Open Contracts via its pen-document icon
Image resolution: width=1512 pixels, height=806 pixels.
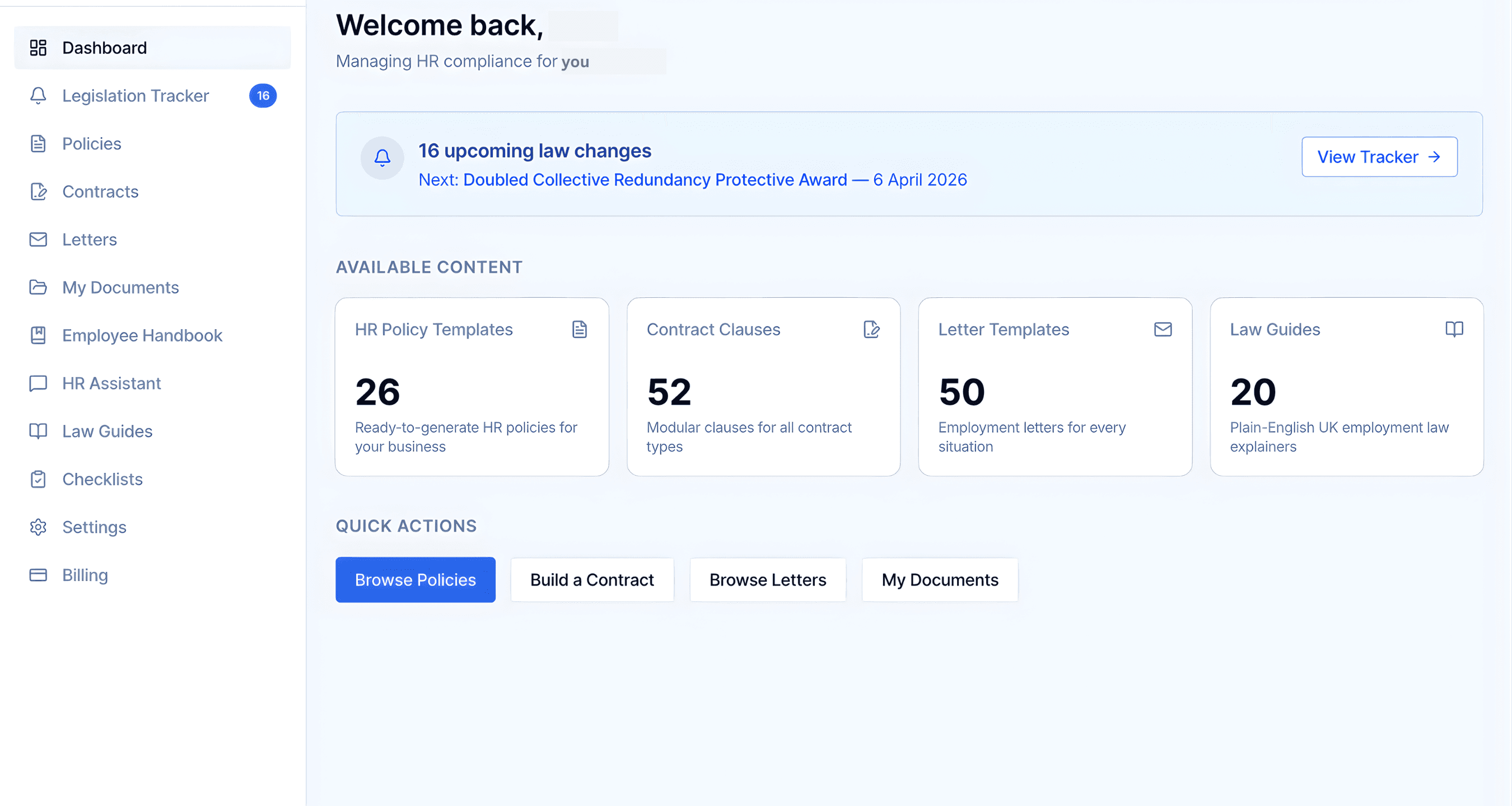38,191
